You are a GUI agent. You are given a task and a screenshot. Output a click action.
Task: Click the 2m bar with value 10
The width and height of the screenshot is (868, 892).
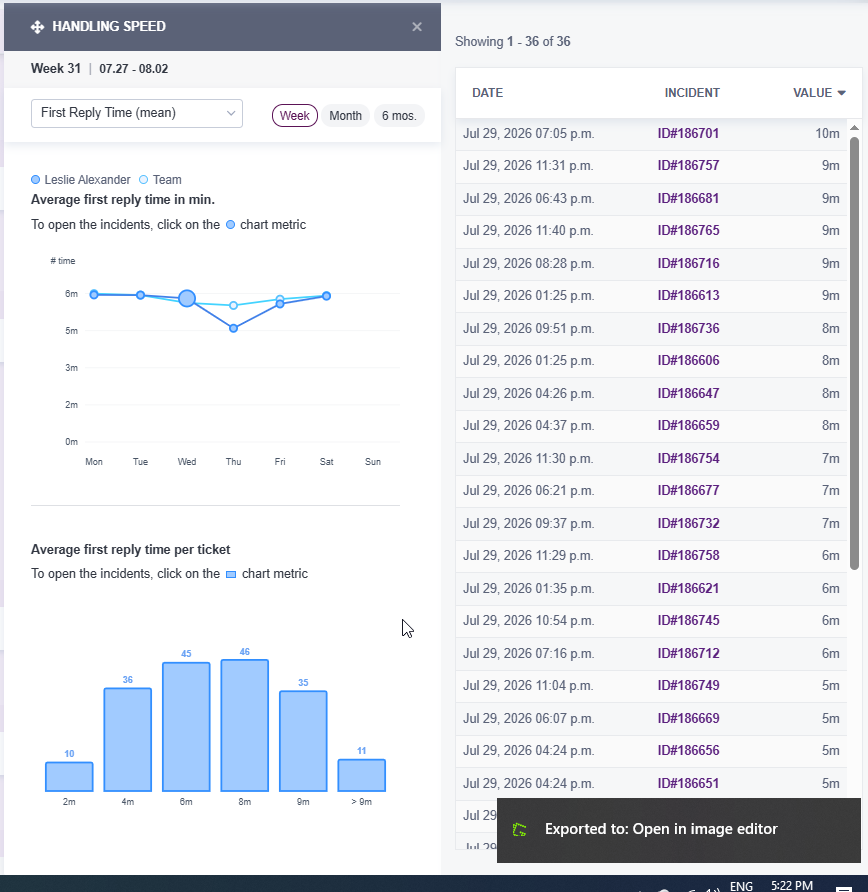point(69,777)
